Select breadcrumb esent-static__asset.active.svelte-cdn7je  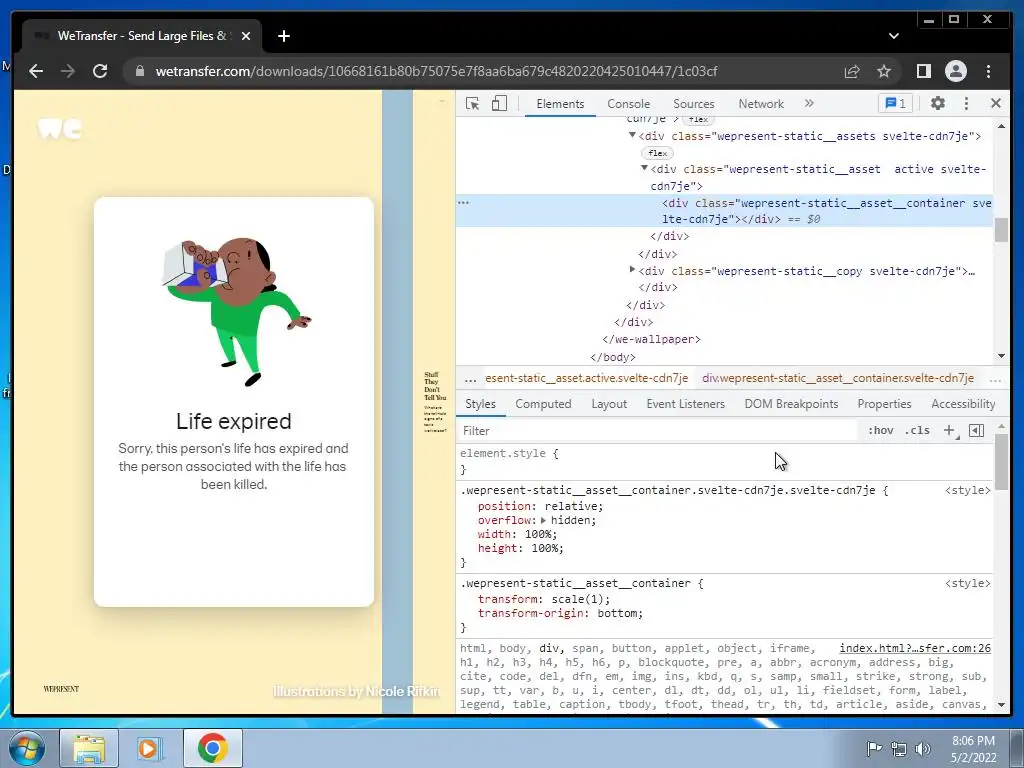coord(586,378)
